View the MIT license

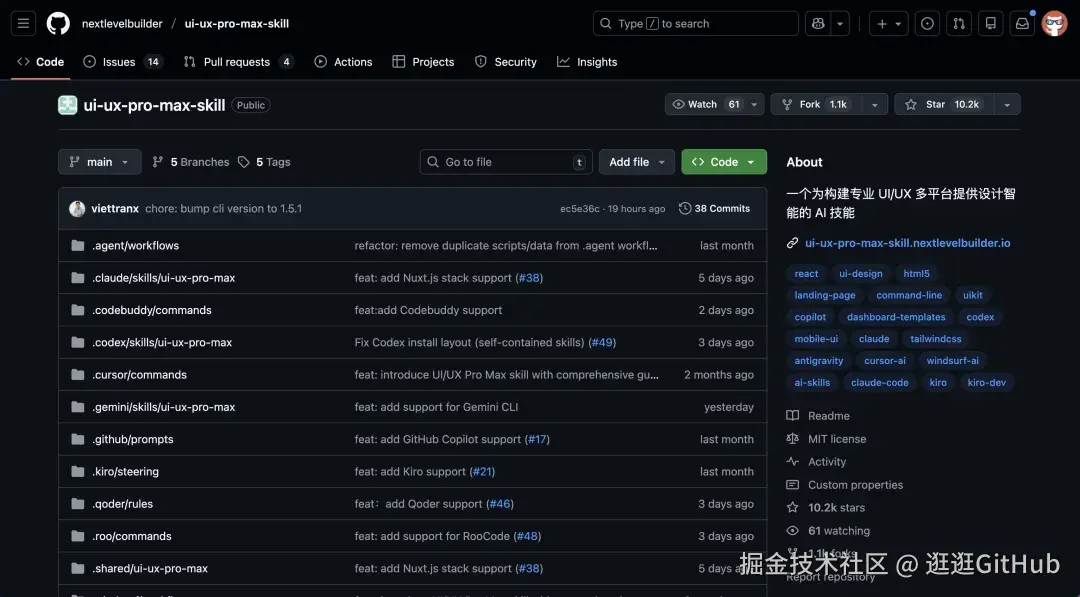point(827,439)
